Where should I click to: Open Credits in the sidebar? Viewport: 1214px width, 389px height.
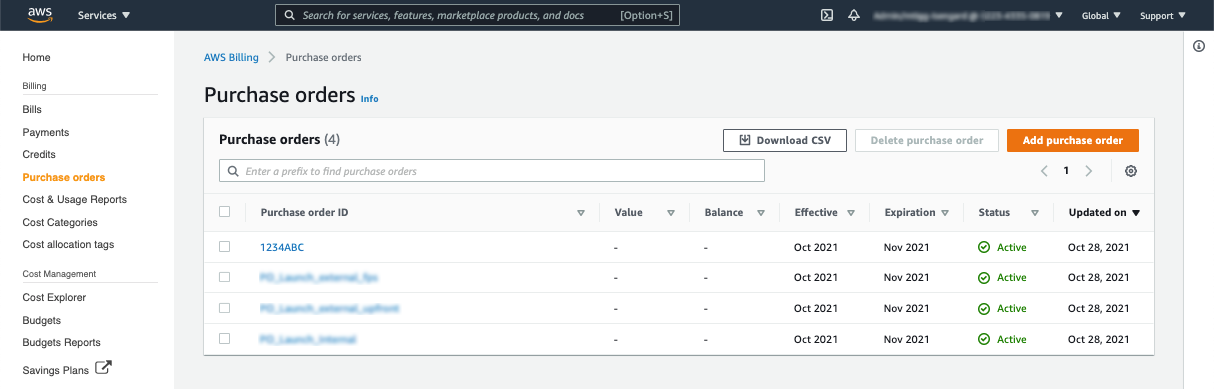click(x=39, y=154)
